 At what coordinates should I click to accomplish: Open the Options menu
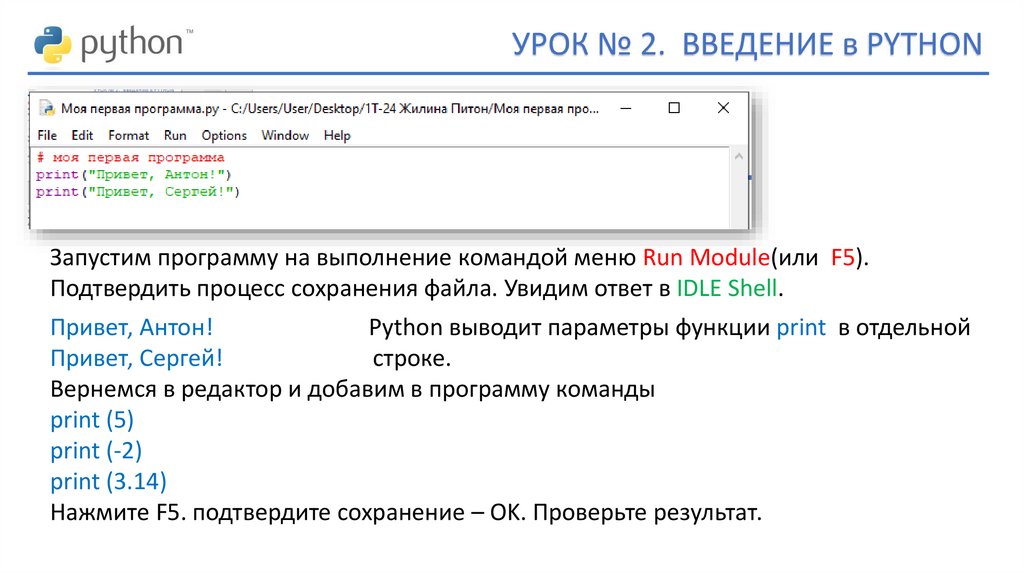coord(224,135)
